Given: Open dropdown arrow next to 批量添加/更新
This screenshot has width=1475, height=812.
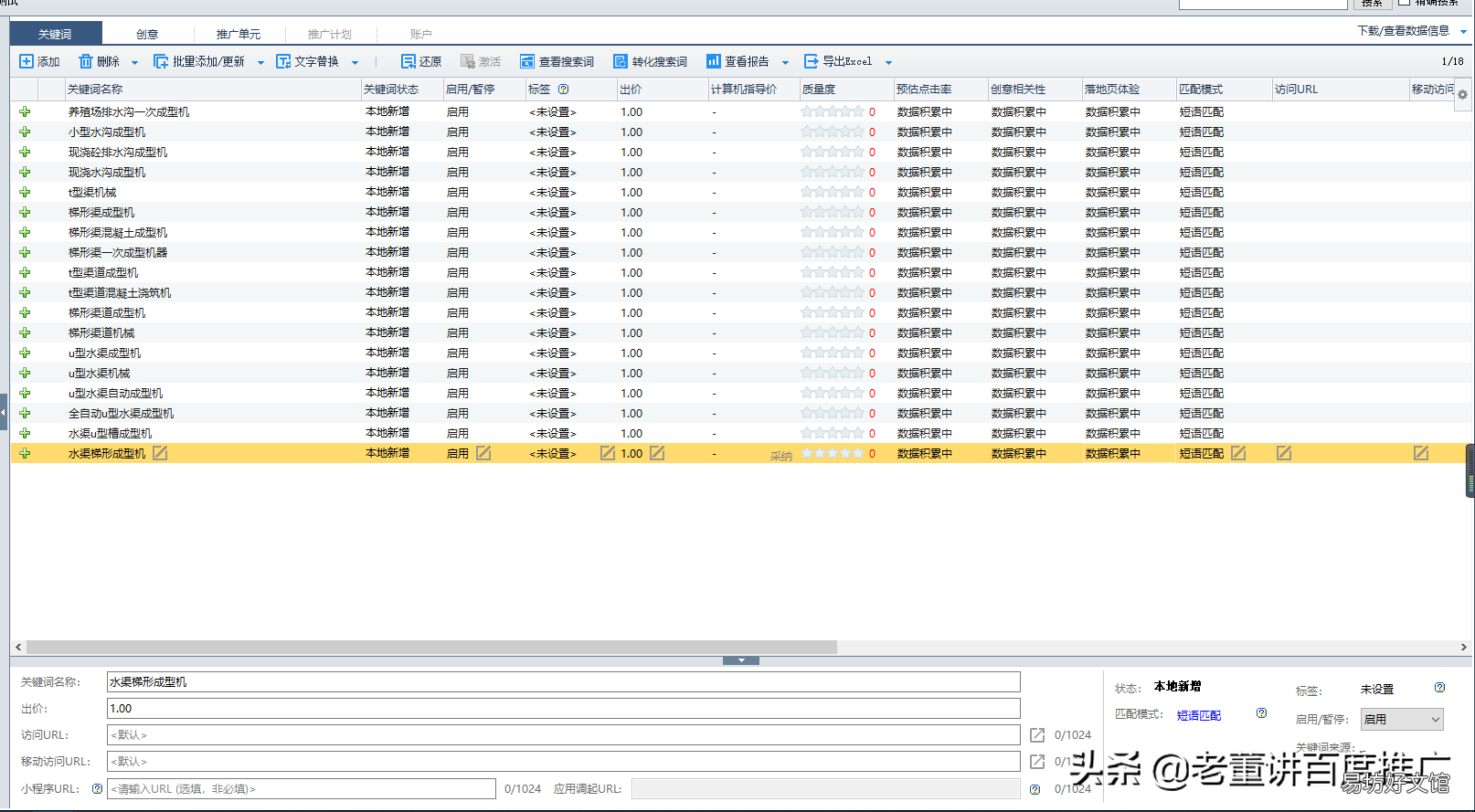Looking at the screenshot, I should coord(260,62).
